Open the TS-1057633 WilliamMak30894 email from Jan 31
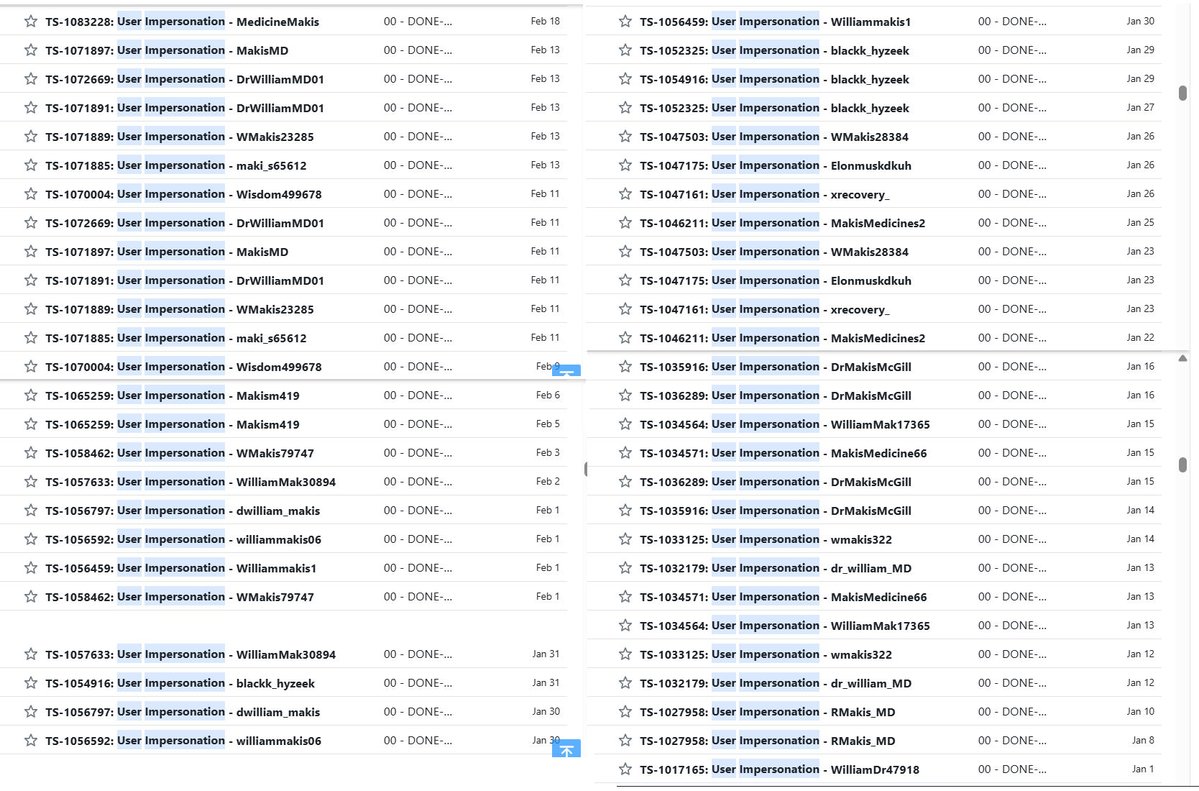This screenshot has width=1199, height=791. pos(284,654)
